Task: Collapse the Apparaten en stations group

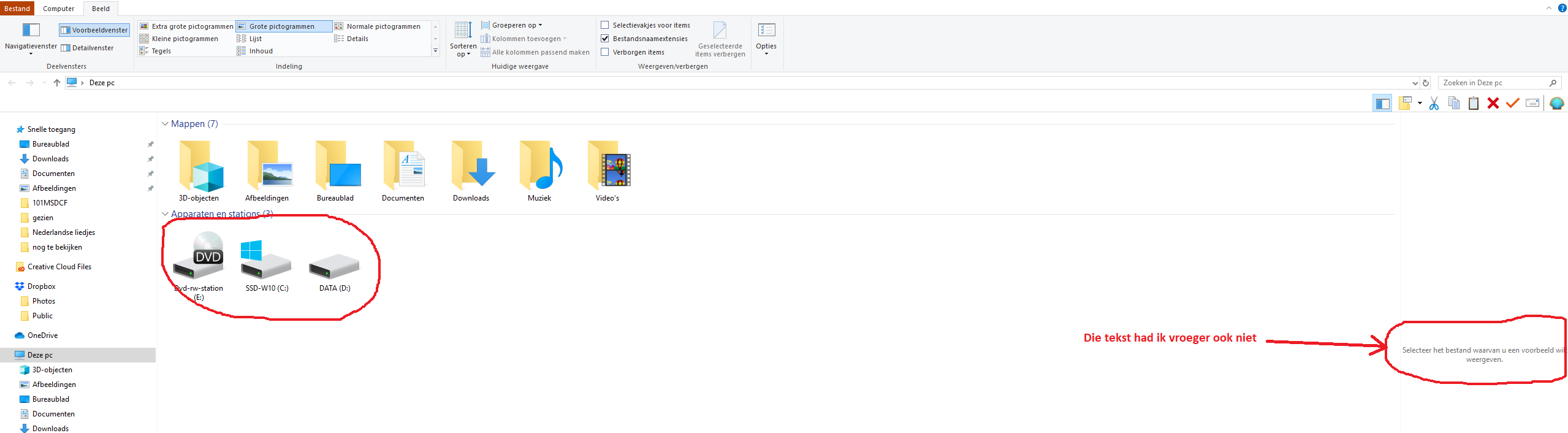Action: 165,214
